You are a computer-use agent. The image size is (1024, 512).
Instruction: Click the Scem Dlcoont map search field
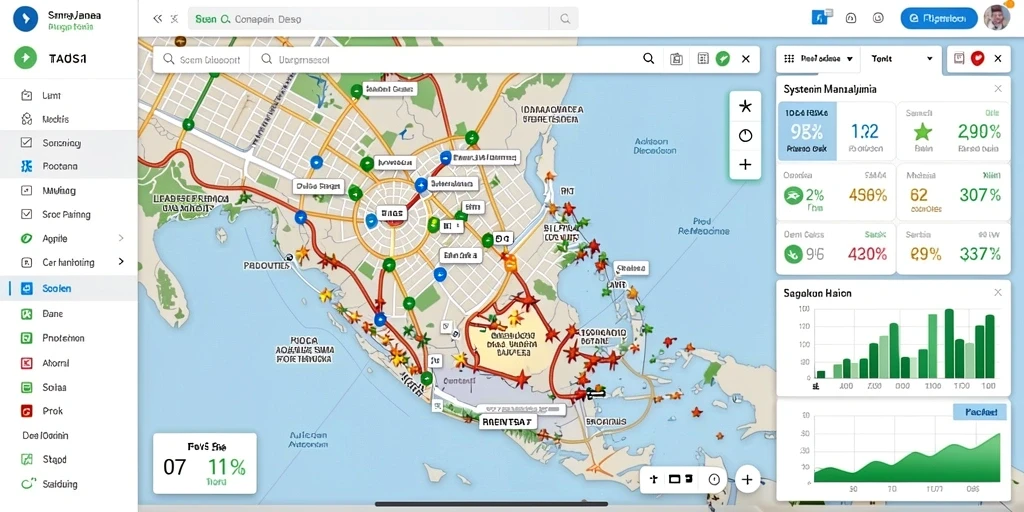coord(201,59)
